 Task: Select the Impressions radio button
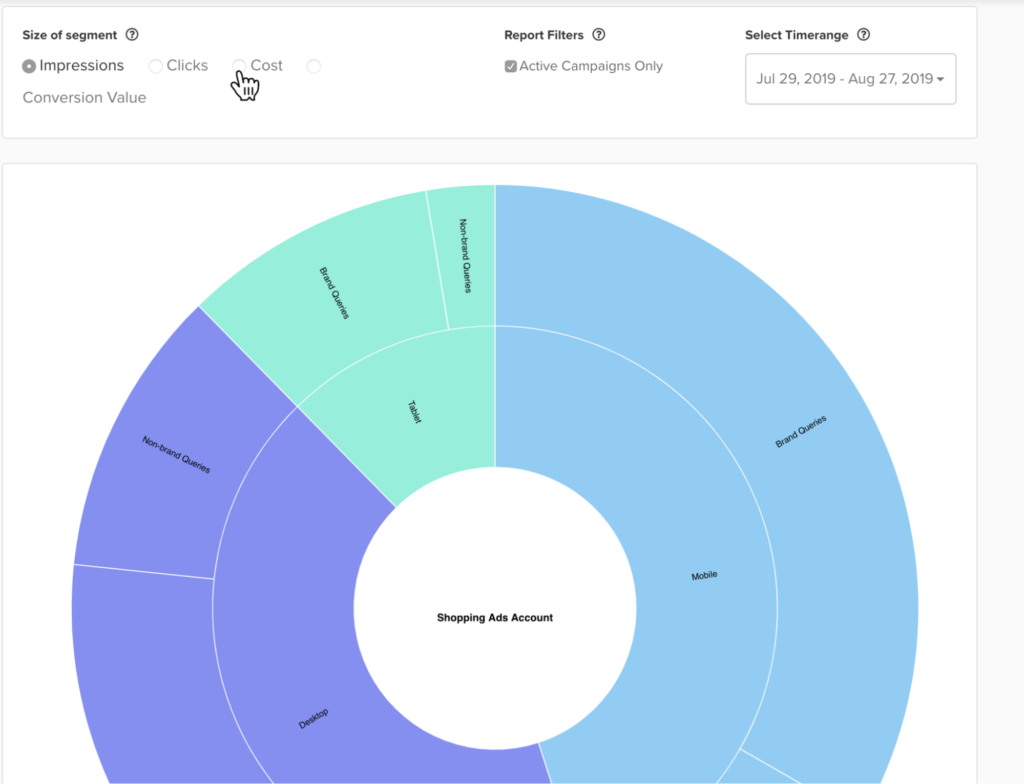tap(29, 66)
